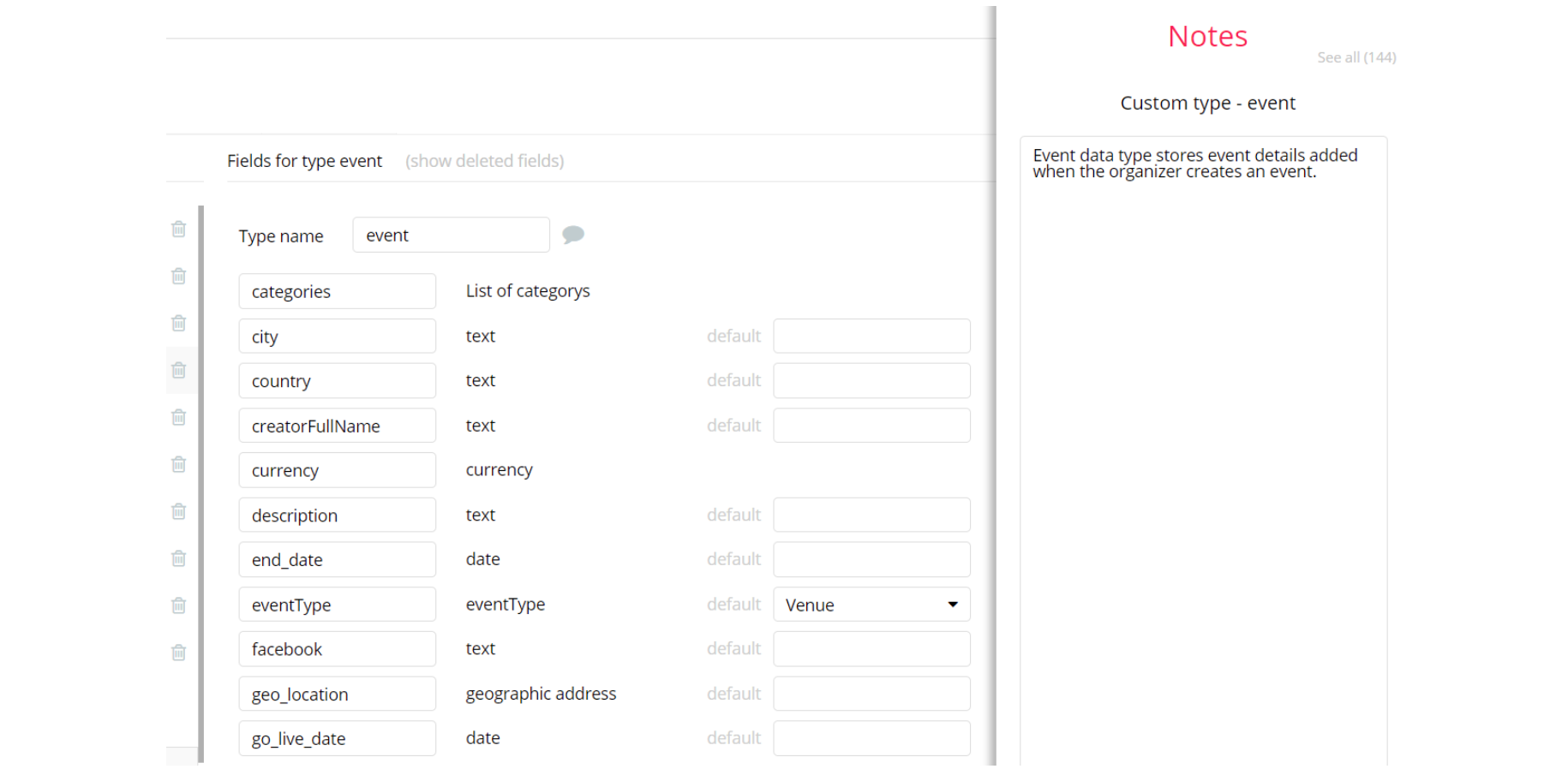Screen dimensions: 1568x769
Task: Select the creatorFullName field name box
Action: pos(337,426)
